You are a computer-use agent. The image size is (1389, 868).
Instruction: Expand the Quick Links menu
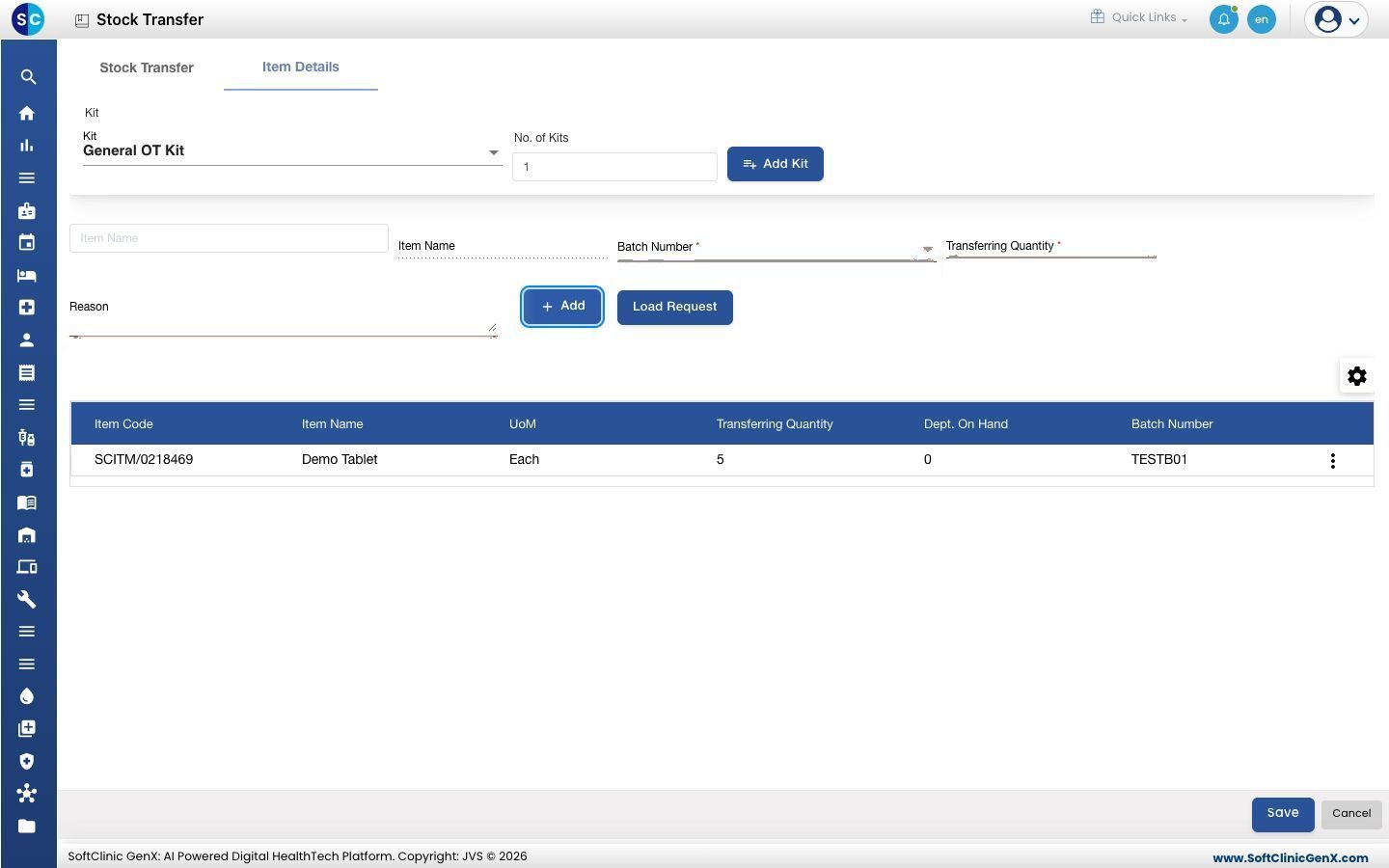coord(1139,17)
